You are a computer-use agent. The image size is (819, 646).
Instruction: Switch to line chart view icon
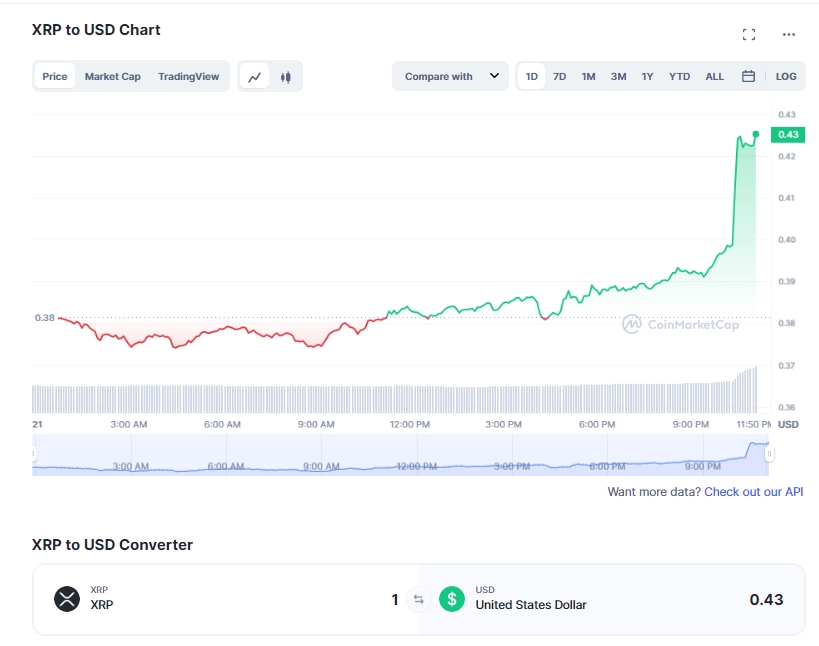coord(255,77)
